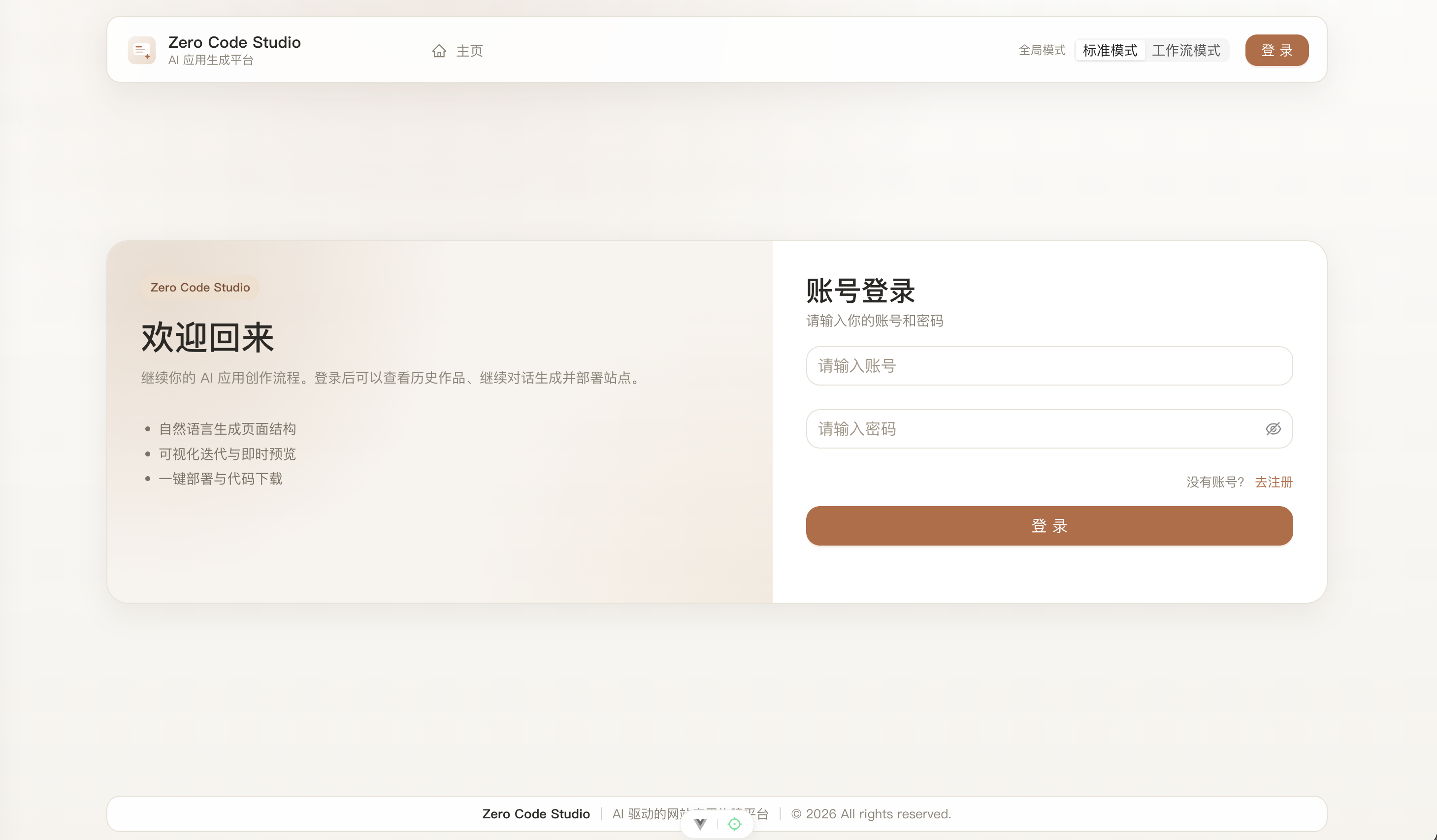Switch global mode to 工作流模式
The image size is (1437, 840).
tap(1187, 50)
